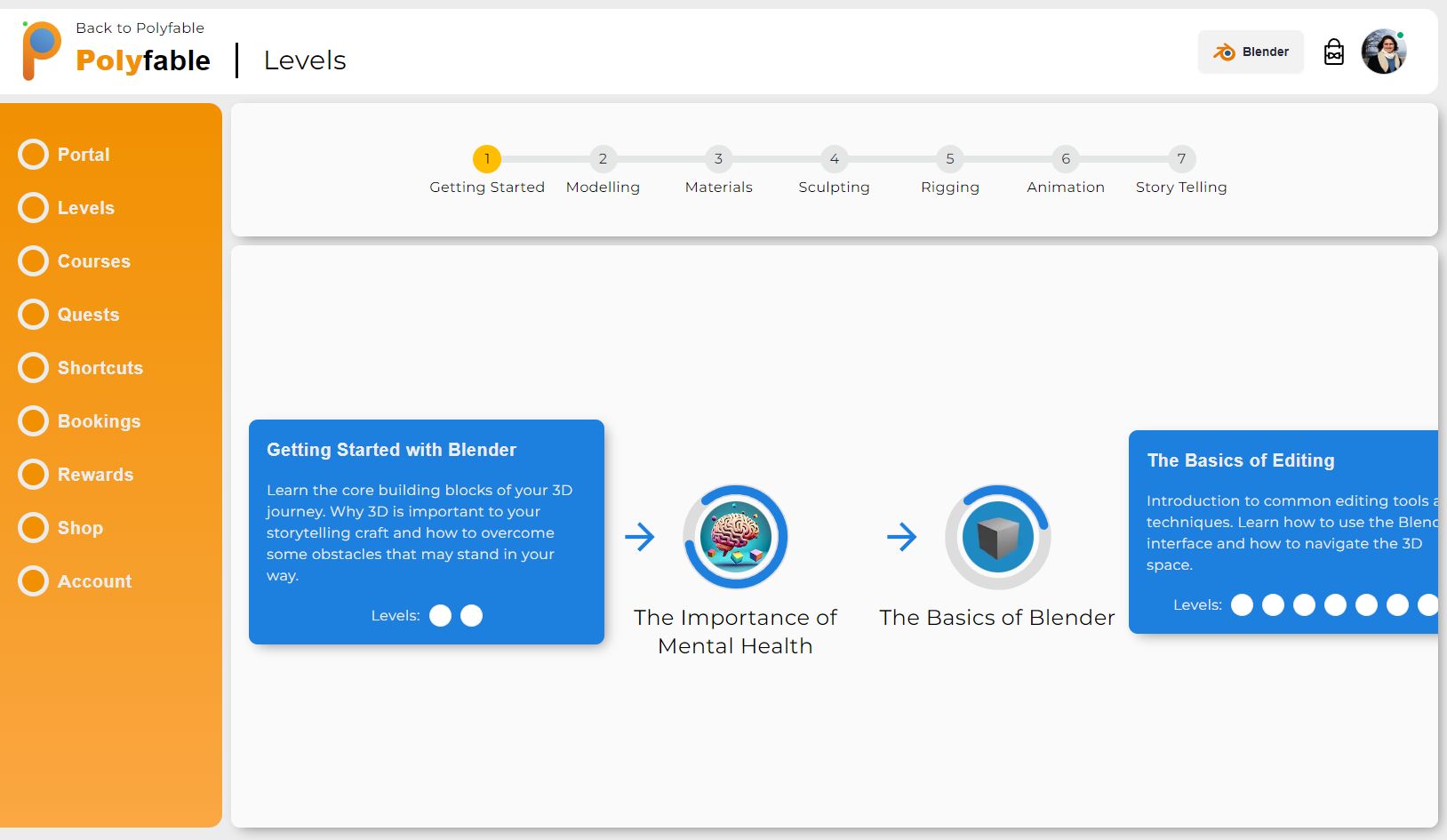
Task: Open the shopping bag icon in header
Action: 1334,52
